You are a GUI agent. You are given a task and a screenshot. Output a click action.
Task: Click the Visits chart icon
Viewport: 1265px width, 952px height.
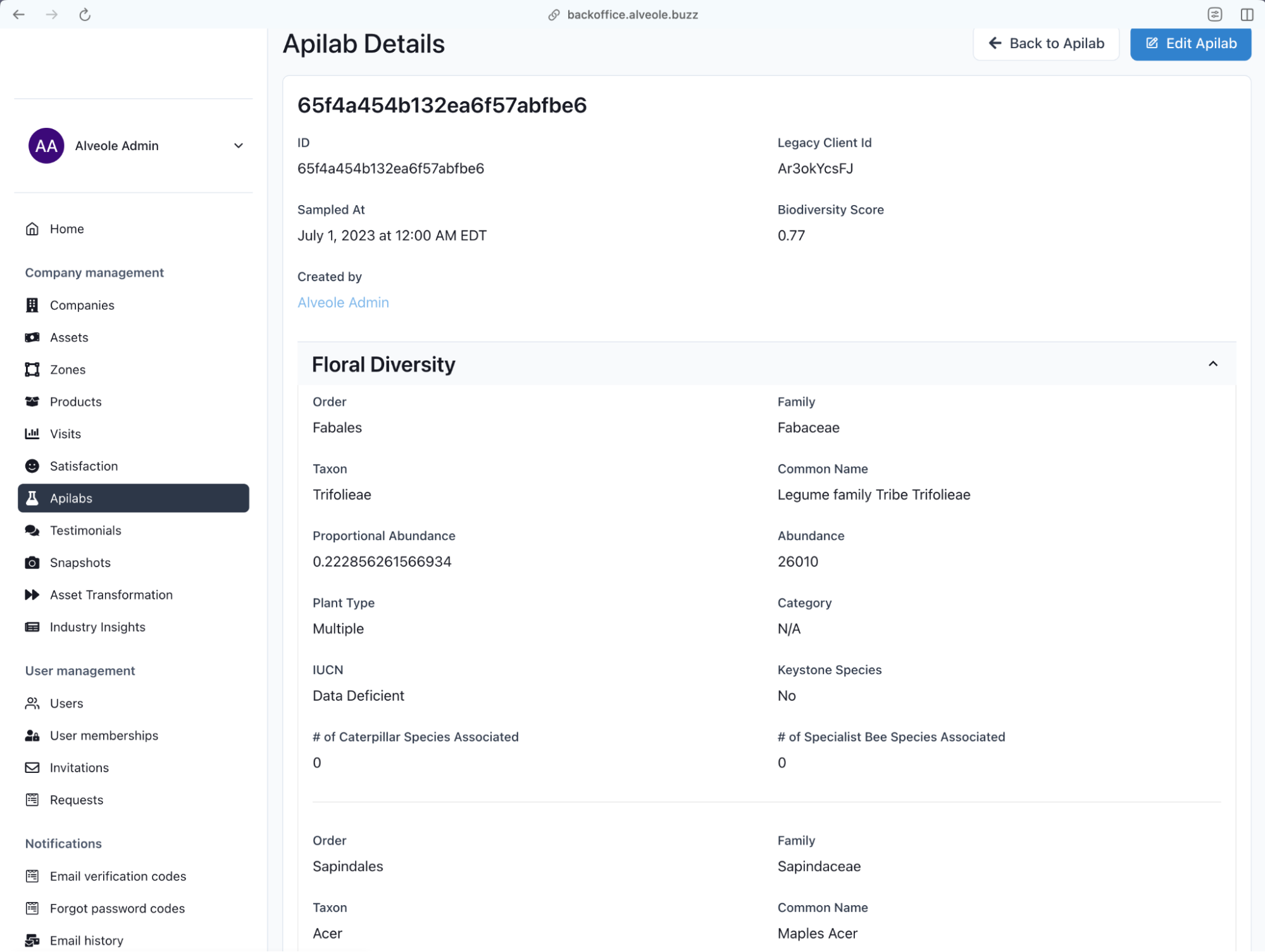tap(32, 434)
